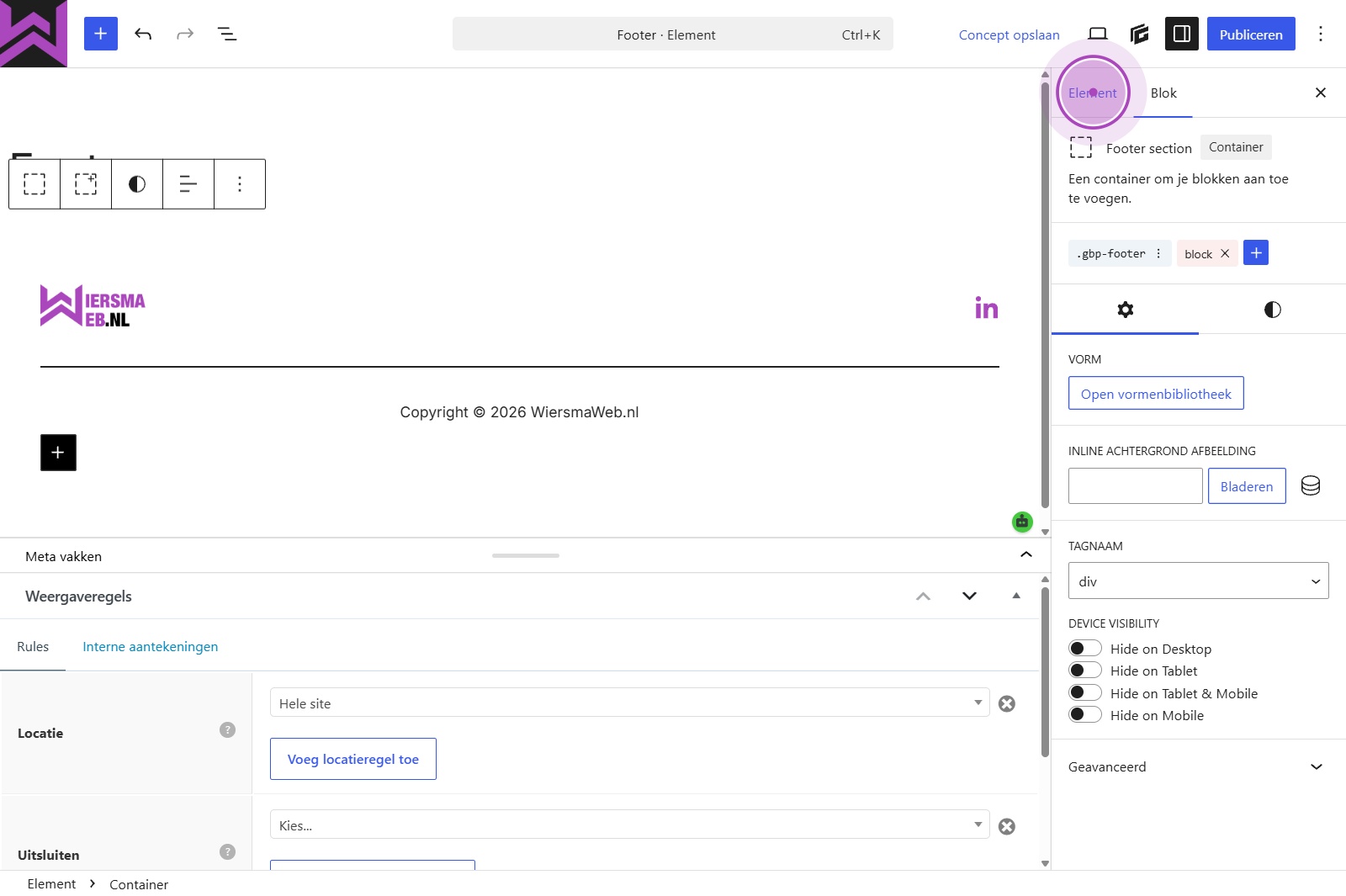Click the Meta vakken resize handle
Image resolution: width=1346 pixels, height=896 pixels.
pyautogui.click(x=526, y=555)
